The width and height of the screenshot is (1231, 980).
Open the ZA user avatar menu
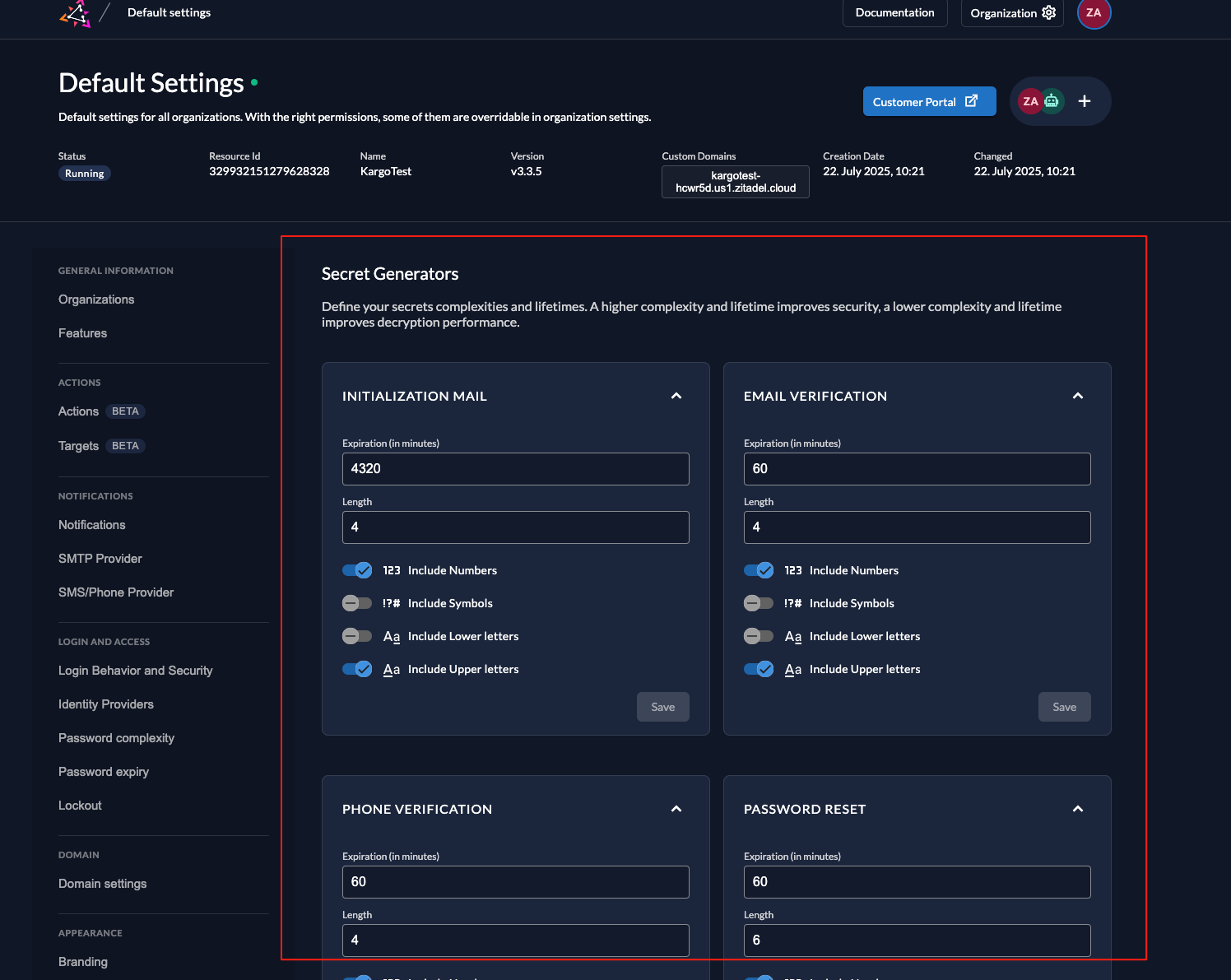pyautogui.click(x=1094, y=12)
